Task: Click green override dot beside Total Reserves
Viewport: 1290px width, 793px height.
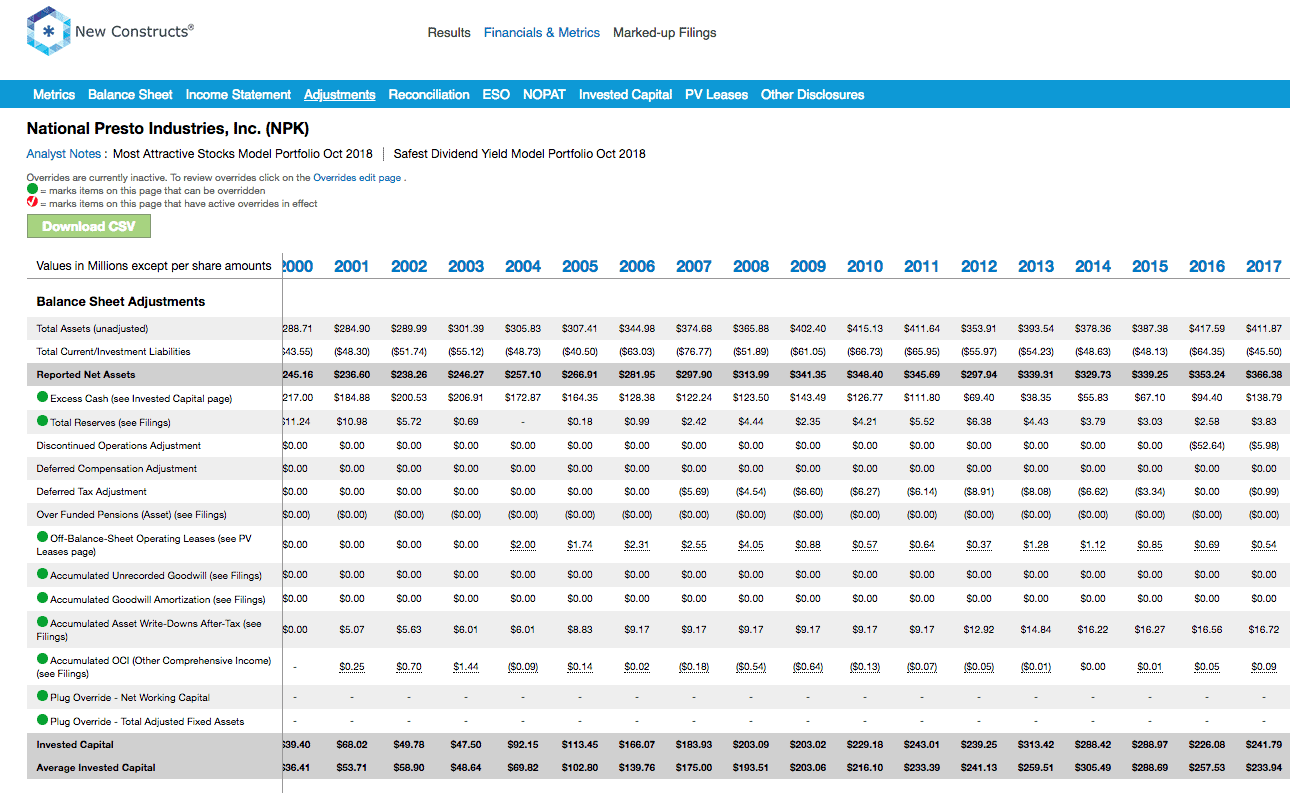Action: tap(42, 421)
